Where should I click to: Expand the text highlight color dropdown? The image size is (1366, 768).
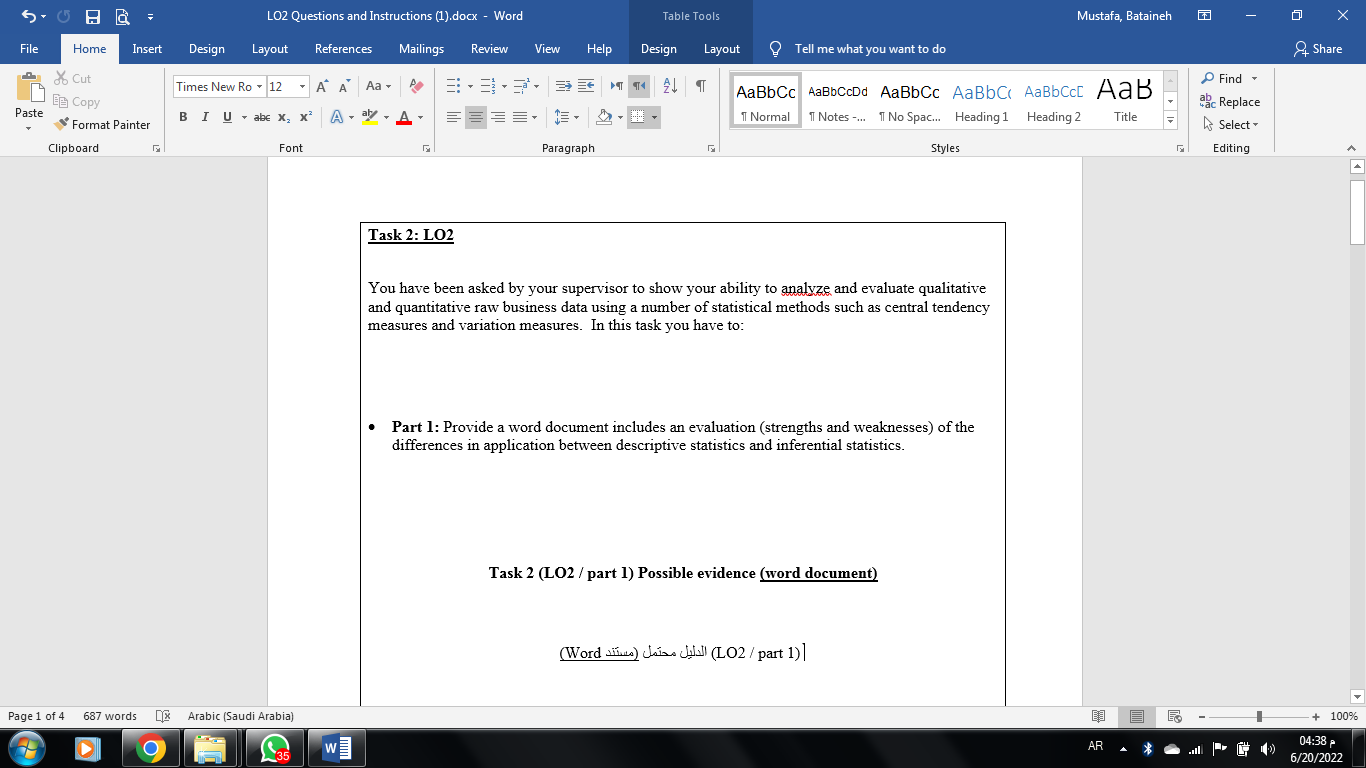point(385,116)
